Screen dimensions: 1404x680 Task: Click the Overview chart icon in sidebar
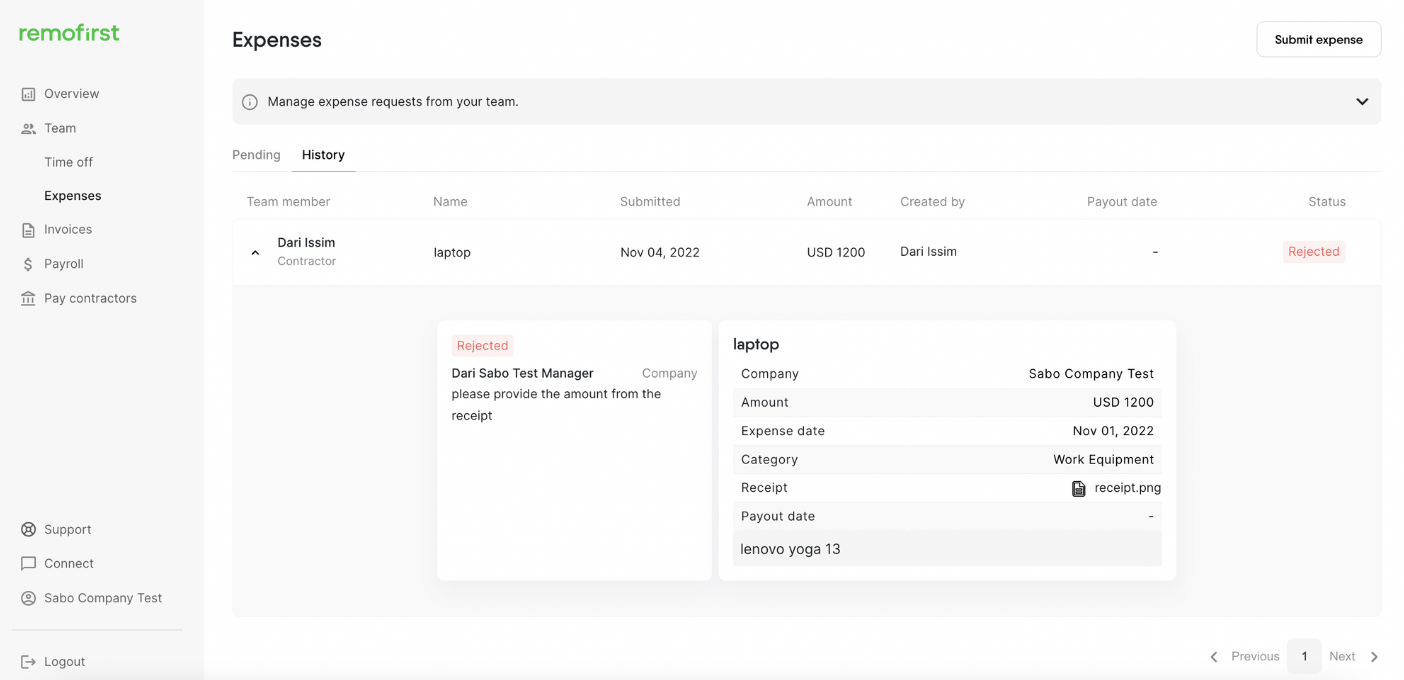coord(28,94)
